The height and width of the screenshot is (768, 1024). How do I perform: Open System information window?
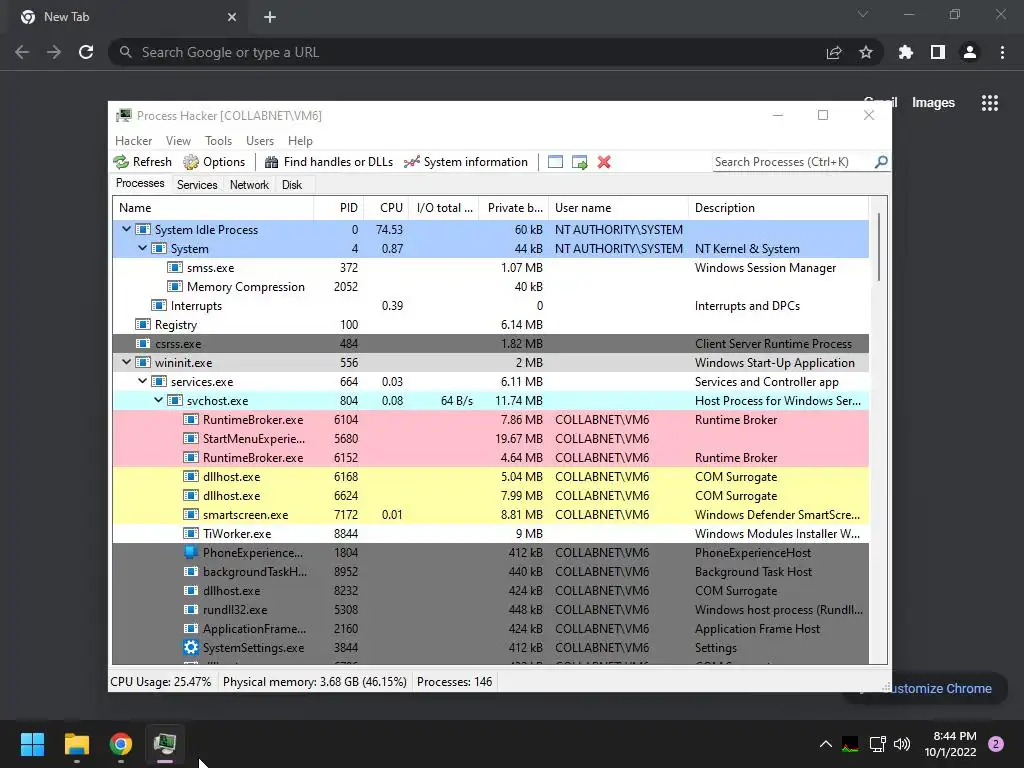click(x=466, y=162)
